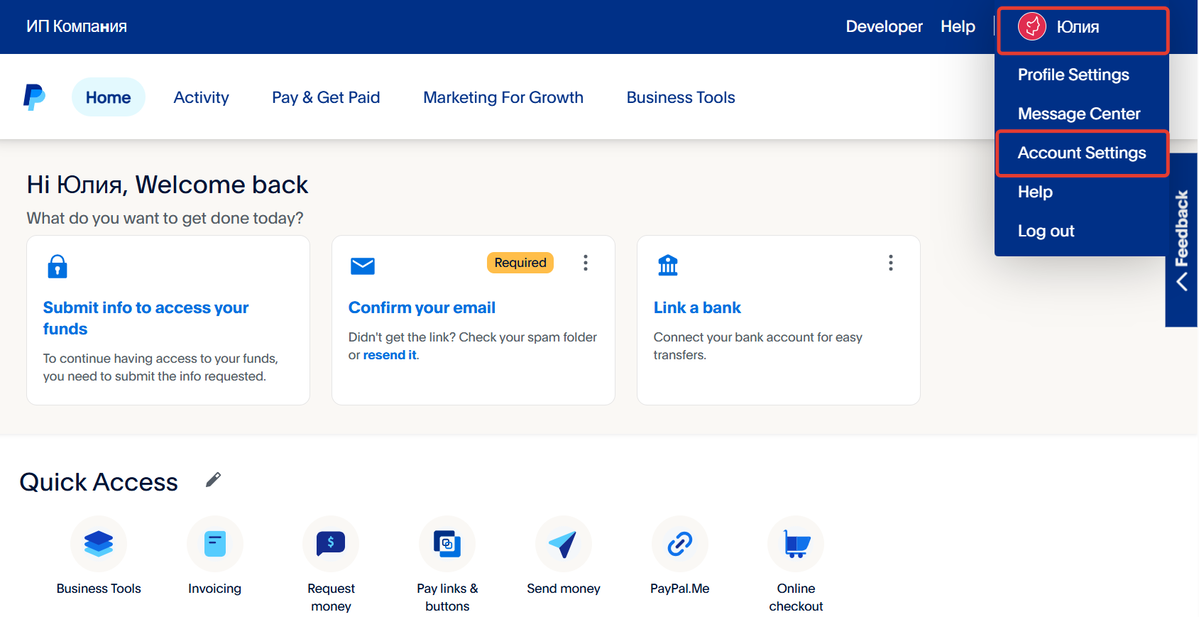Expand the Feedback side panel arrow
The height and width of the screenshot is (617, 1199).
click(x=1181, y=280)
